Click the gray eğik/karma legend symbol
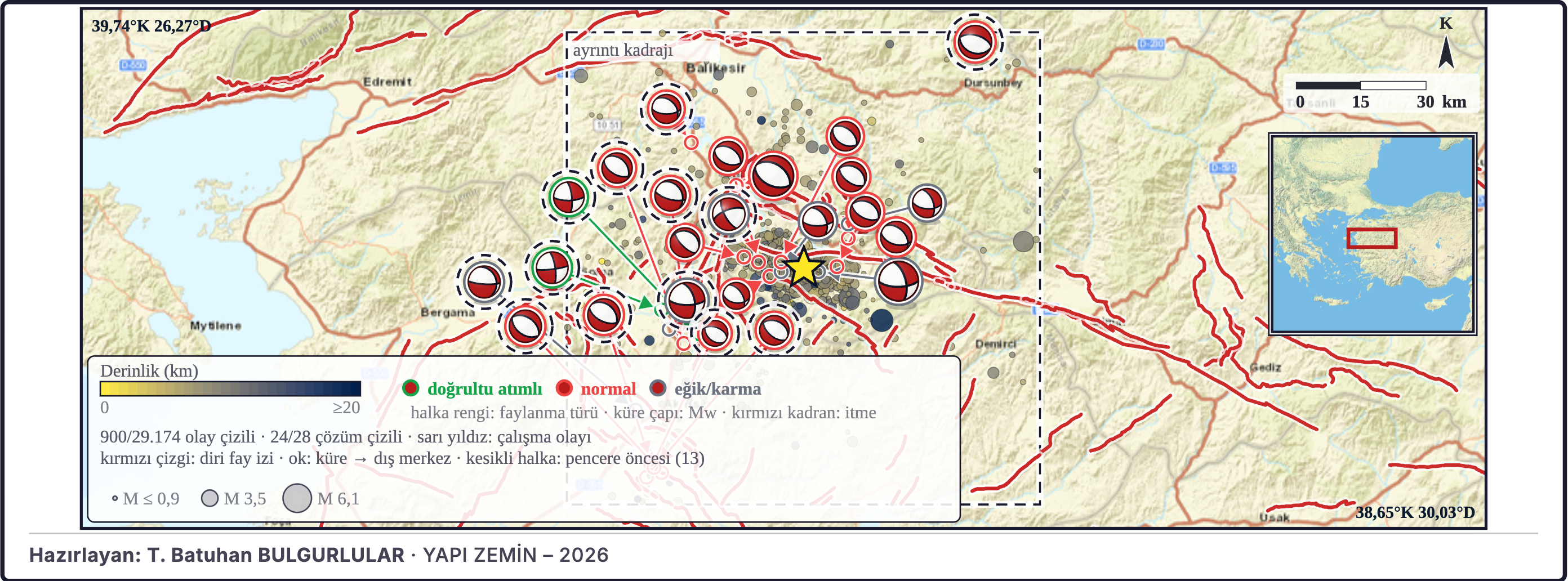Screen dimensions: 1568x581 coord(657,388)
